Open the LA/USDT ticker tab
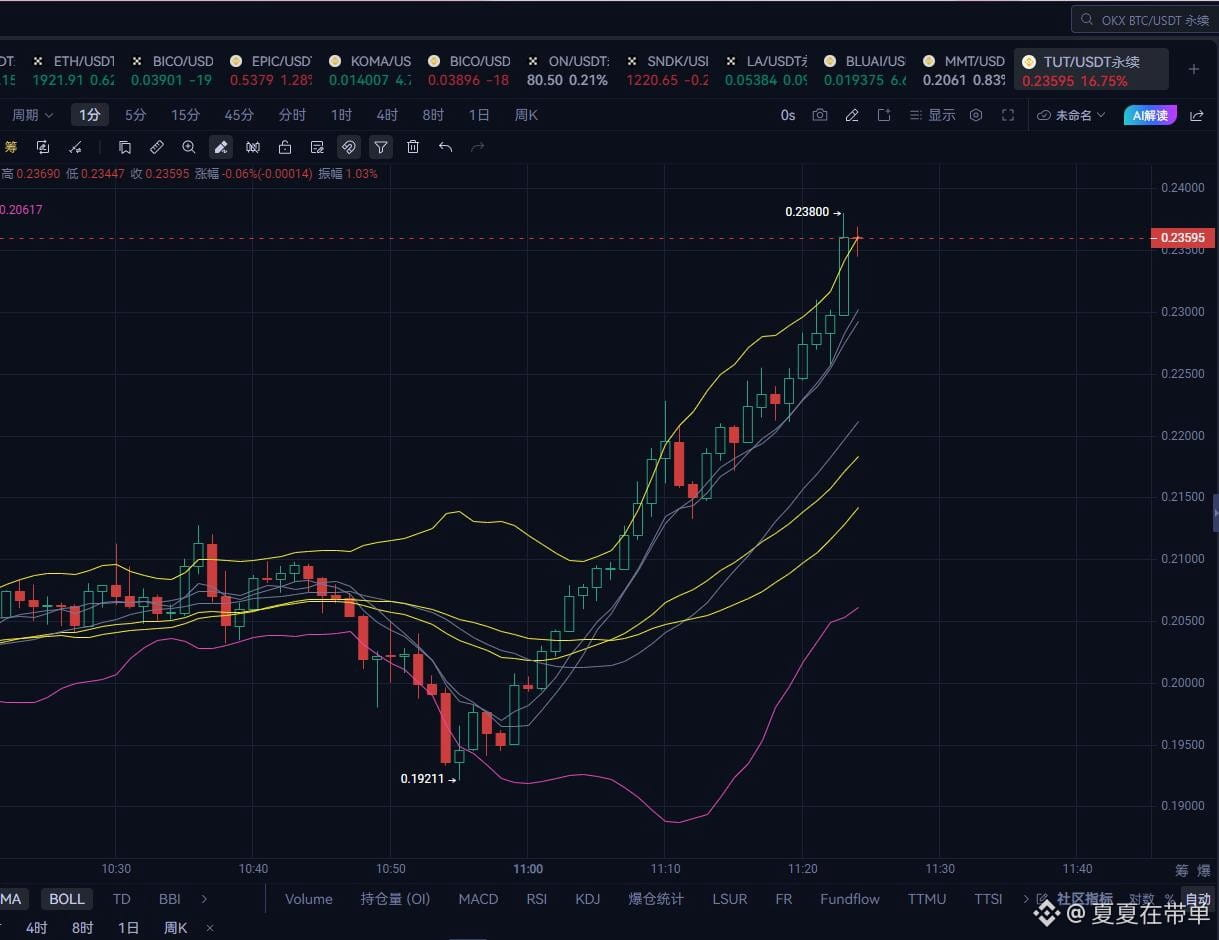The image size is (1219, 940). [766, 70]
